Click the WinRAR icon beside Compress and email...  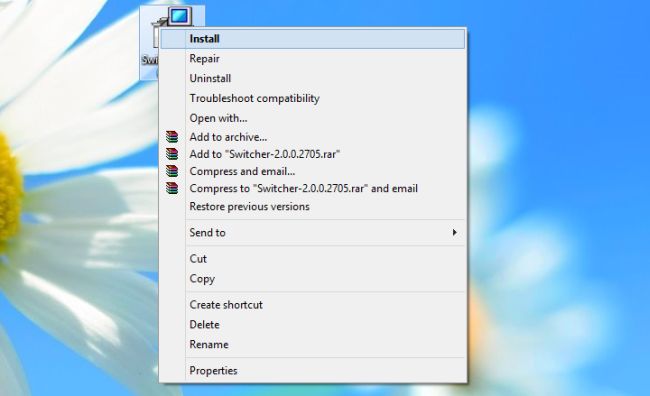(172, 171)
